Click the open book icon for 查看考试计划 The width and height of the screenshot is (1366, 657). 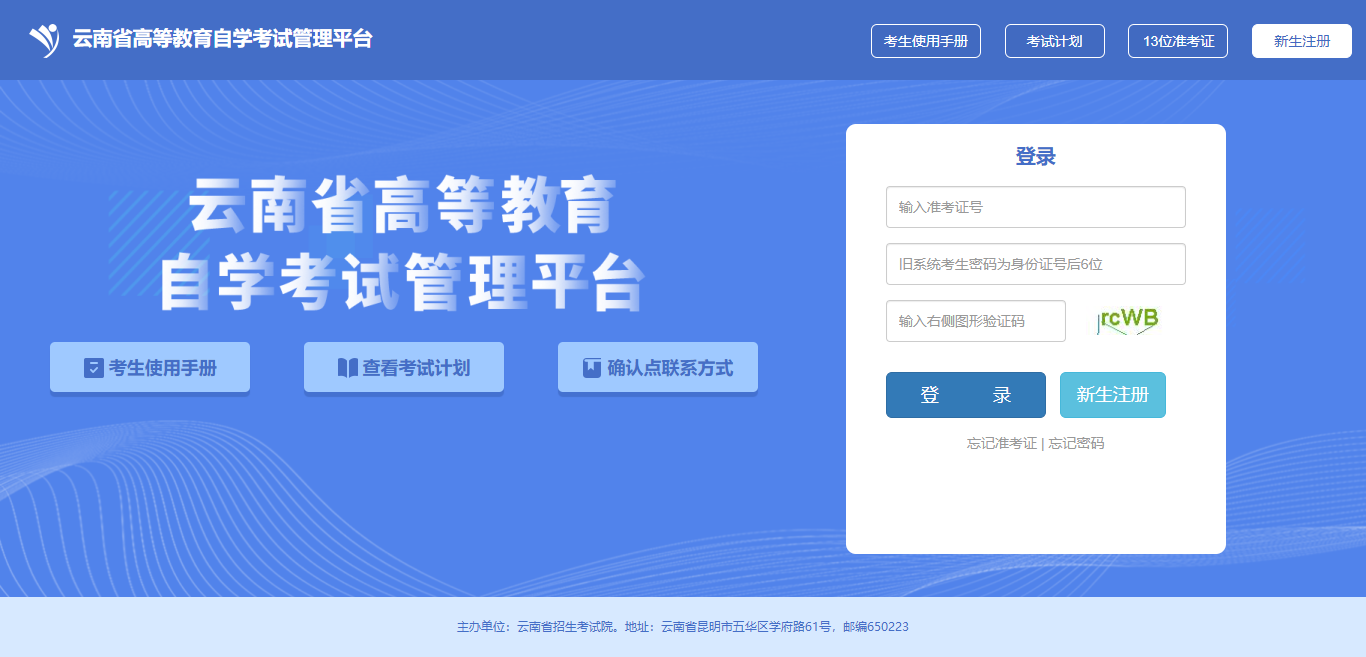(347, 368)
